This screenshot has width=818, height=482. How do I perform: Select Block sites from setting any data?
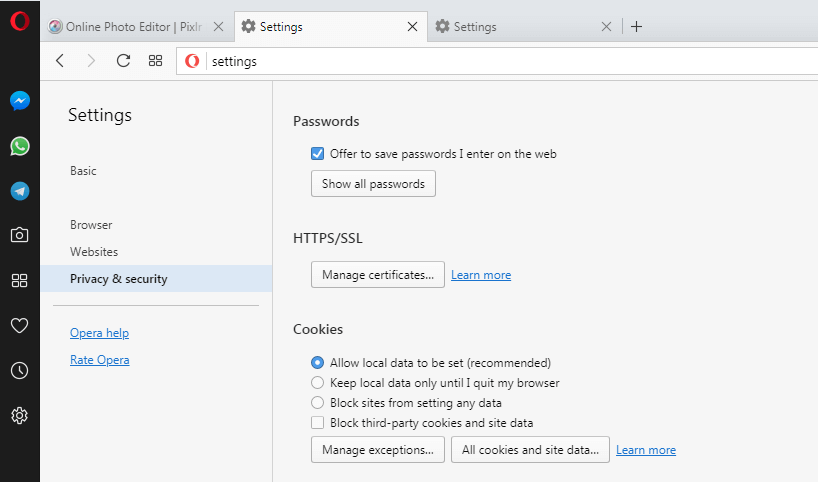tap(318, 403)
